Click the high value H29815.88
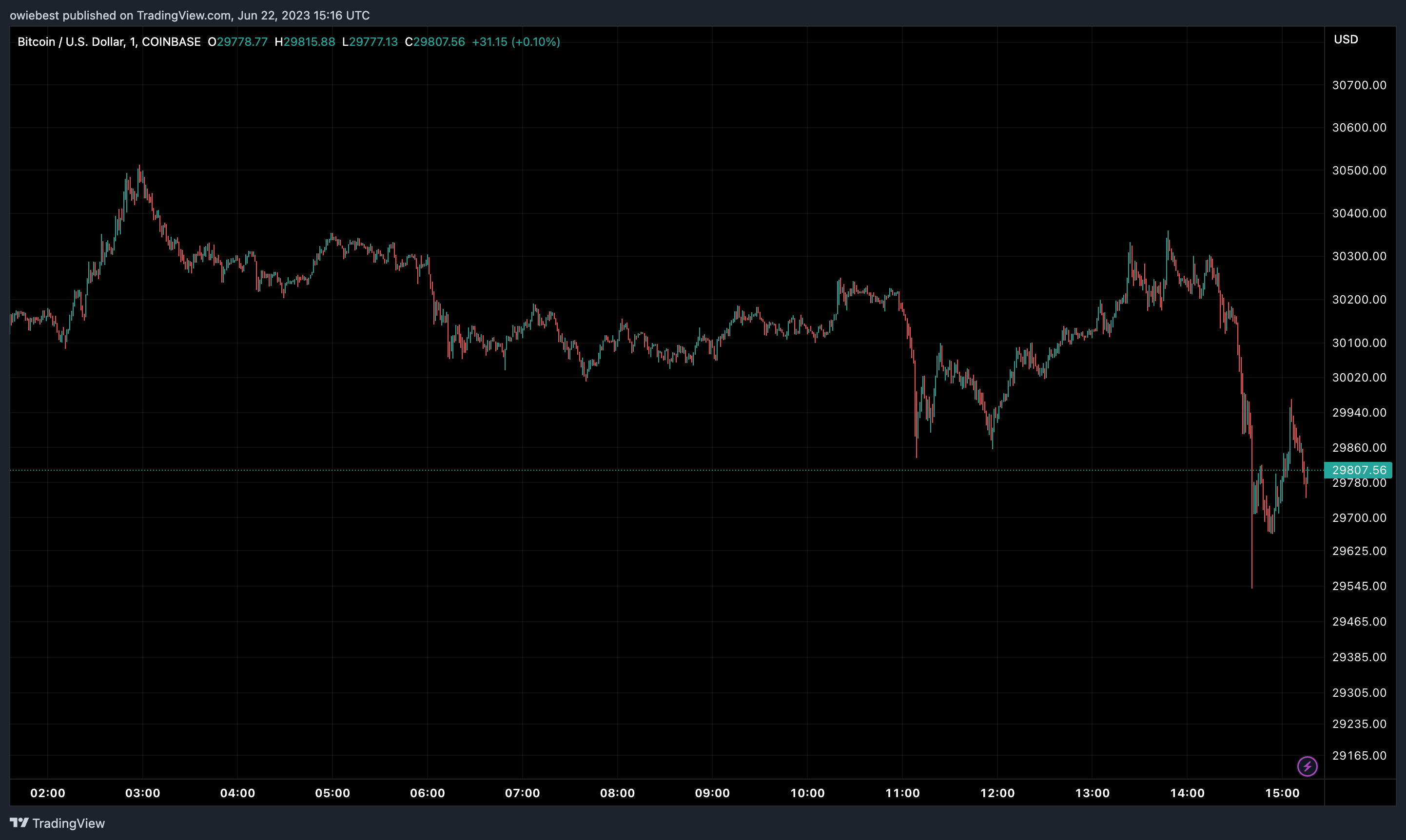This screenshot has width=1406, height=840. (x=305, y=42)
